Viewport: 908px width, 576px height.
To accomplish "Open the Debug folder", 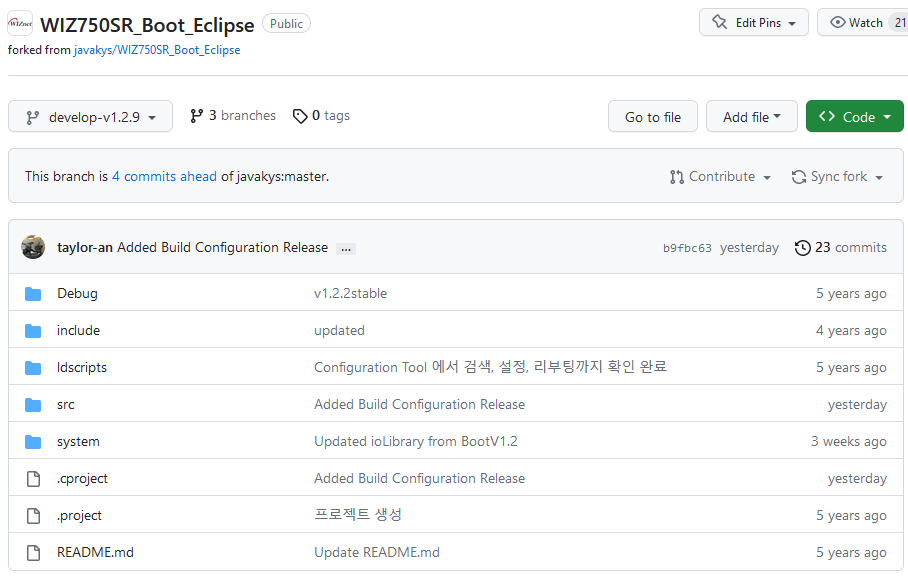I will [x=77, y=293].
